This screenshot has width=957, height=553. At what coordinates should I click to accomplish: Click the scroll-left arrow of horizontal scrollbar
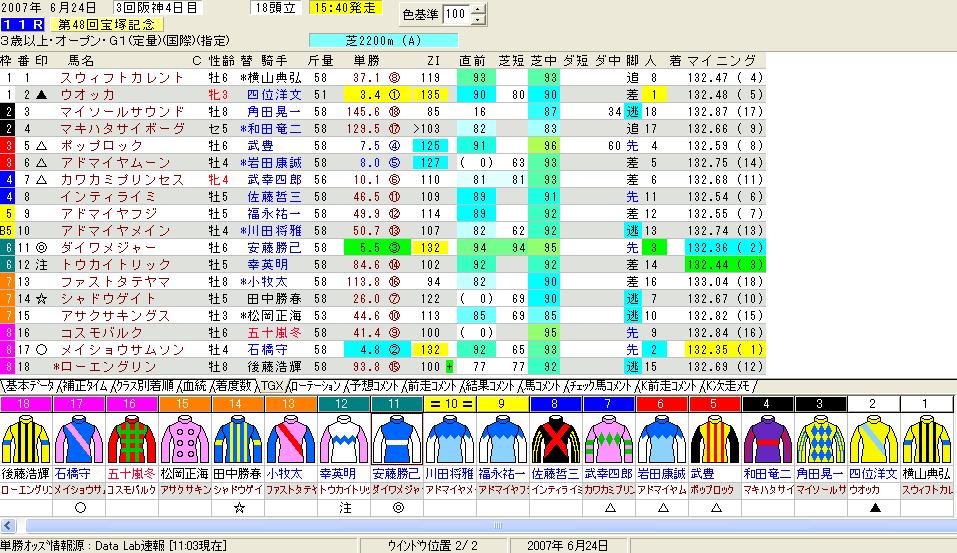click(x=8, y=526)
